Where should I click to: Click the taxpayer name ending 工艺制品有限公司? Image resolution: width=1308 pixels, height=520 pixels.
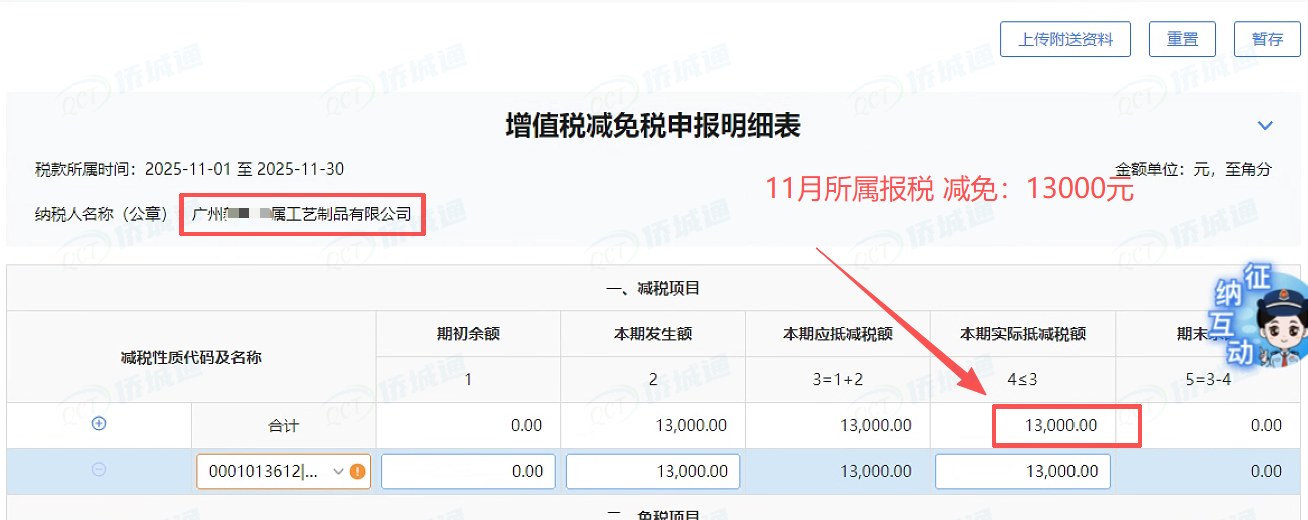(x=301, y=214)
